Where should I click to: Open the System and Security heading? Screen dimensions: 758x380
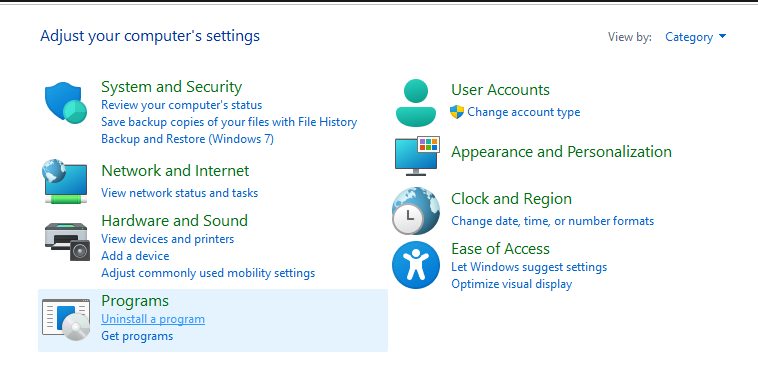click(172, 87)
